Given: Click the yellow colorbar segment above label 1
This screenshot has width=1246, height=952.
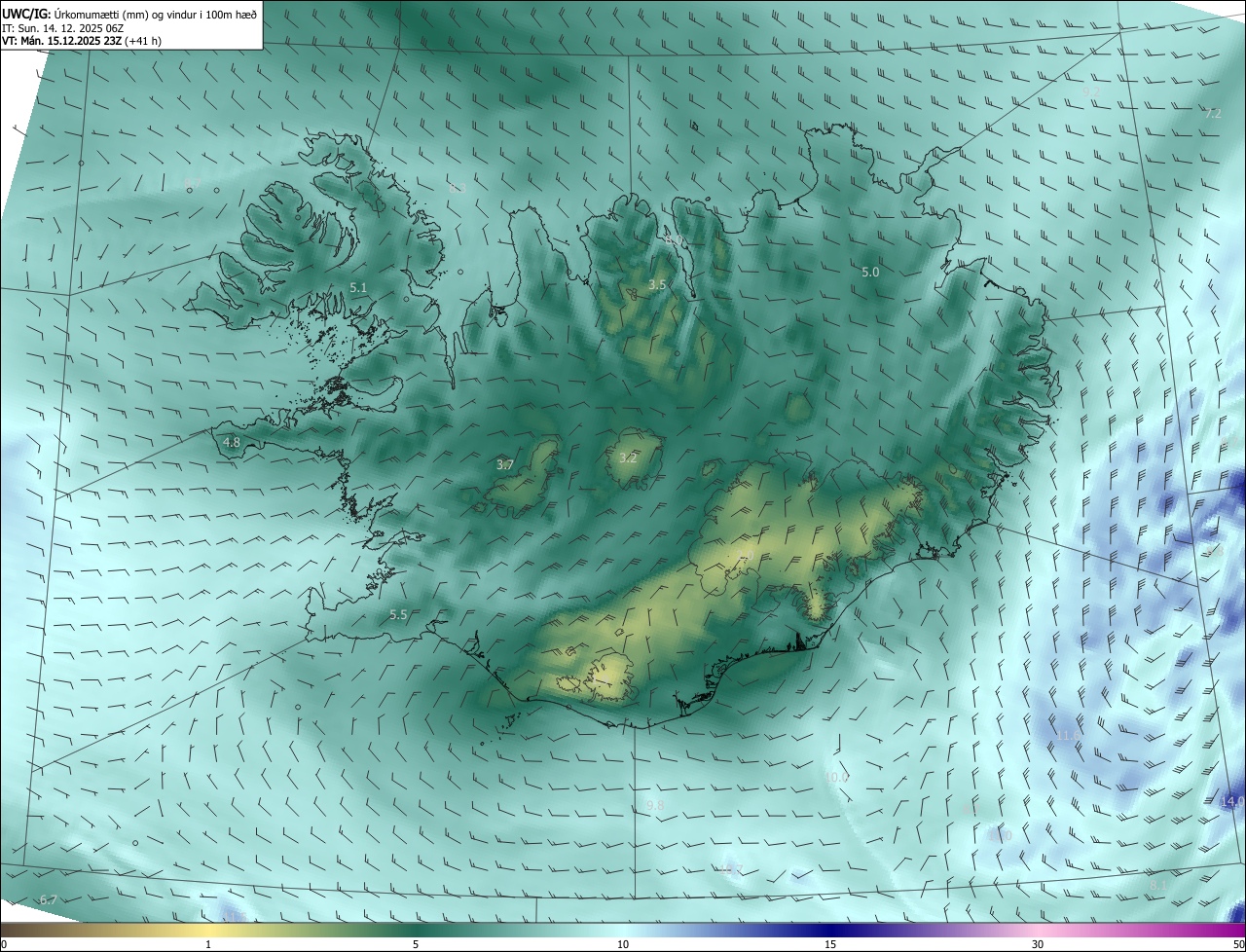Looking at the screenshot, I should click(208, 930).
